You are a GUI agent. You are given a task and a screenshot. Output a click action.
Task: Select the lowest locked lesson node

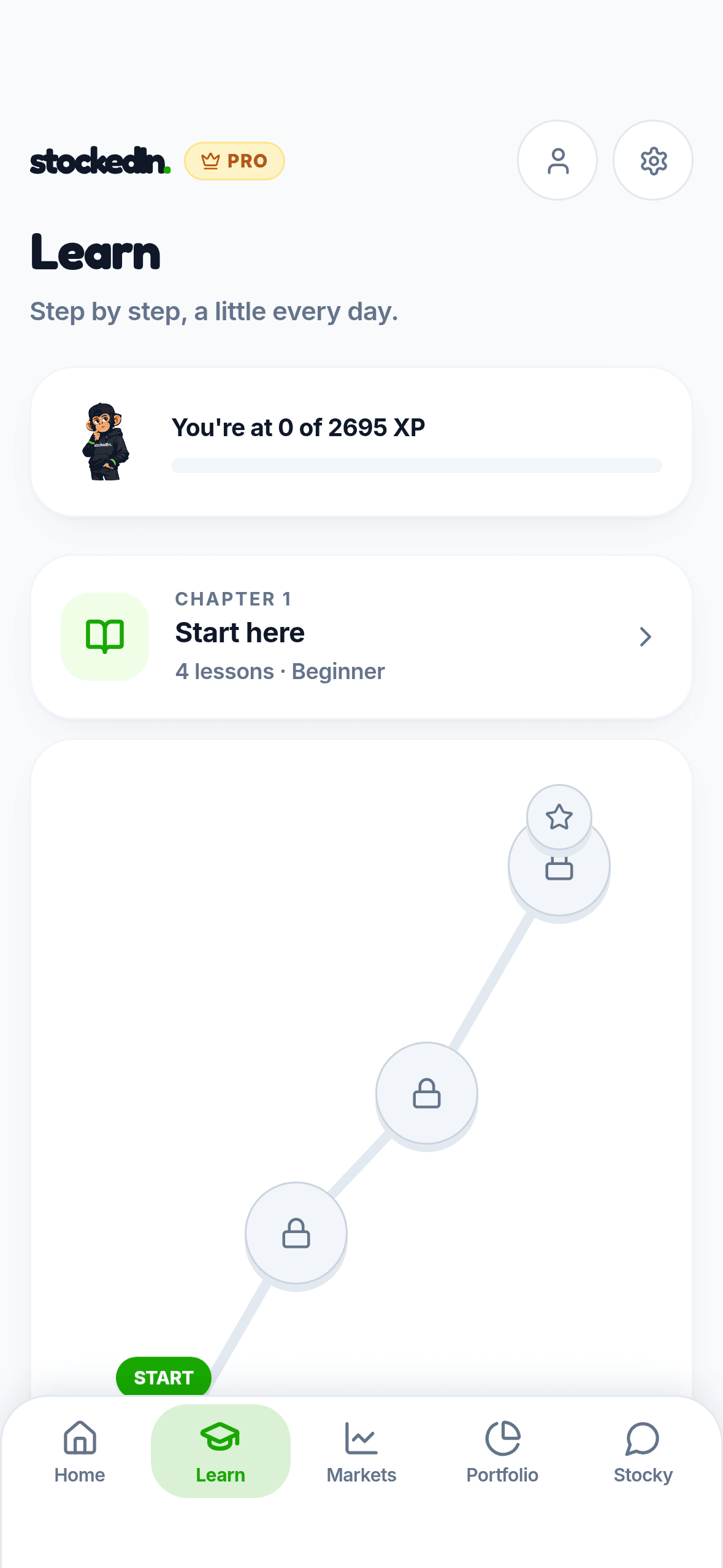[x=296, y=1233]
